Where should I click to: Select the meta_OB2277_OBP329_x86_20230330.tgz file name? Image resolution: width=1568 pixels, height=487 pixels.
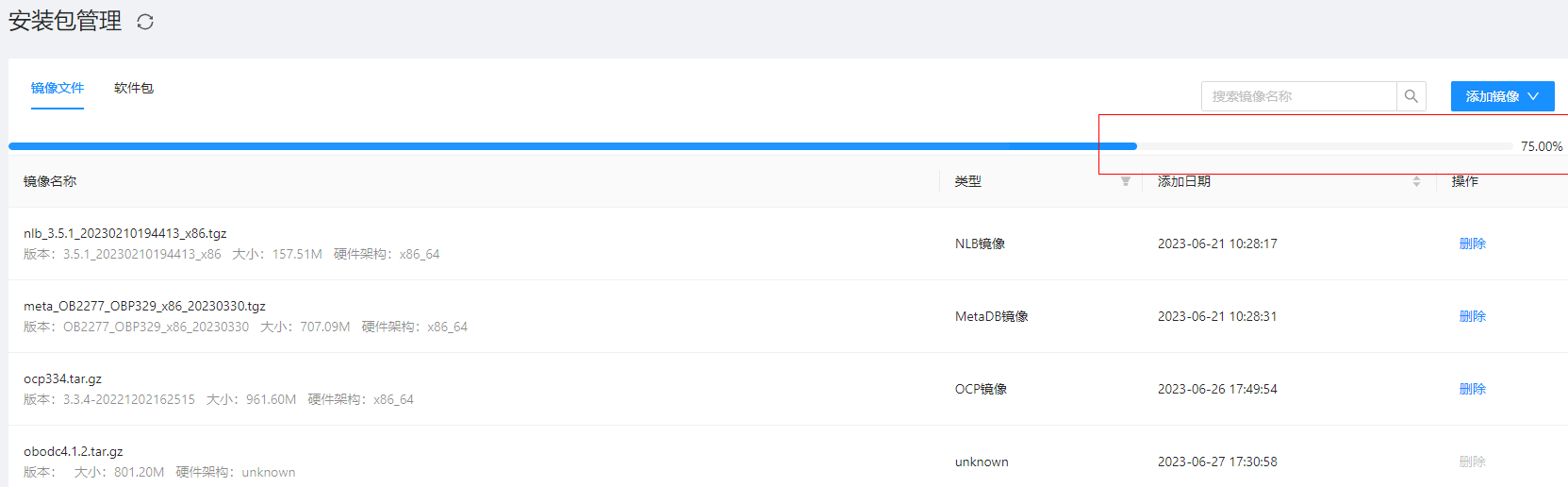(x=144, y=306)
